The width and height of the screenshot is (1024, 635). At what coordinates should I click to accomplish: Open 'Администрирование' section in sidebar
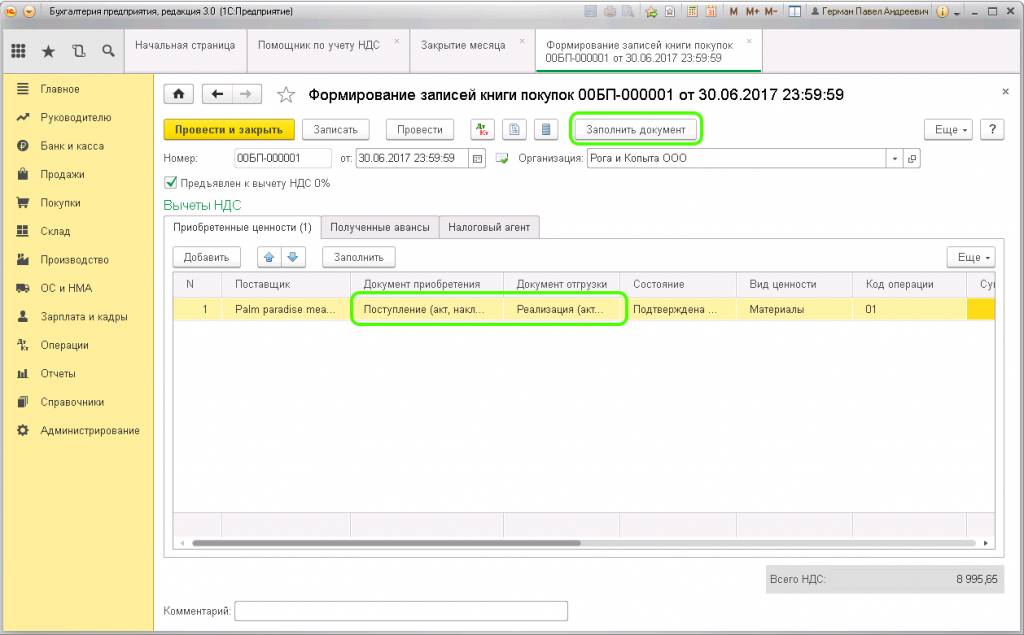tap(77, 431)
